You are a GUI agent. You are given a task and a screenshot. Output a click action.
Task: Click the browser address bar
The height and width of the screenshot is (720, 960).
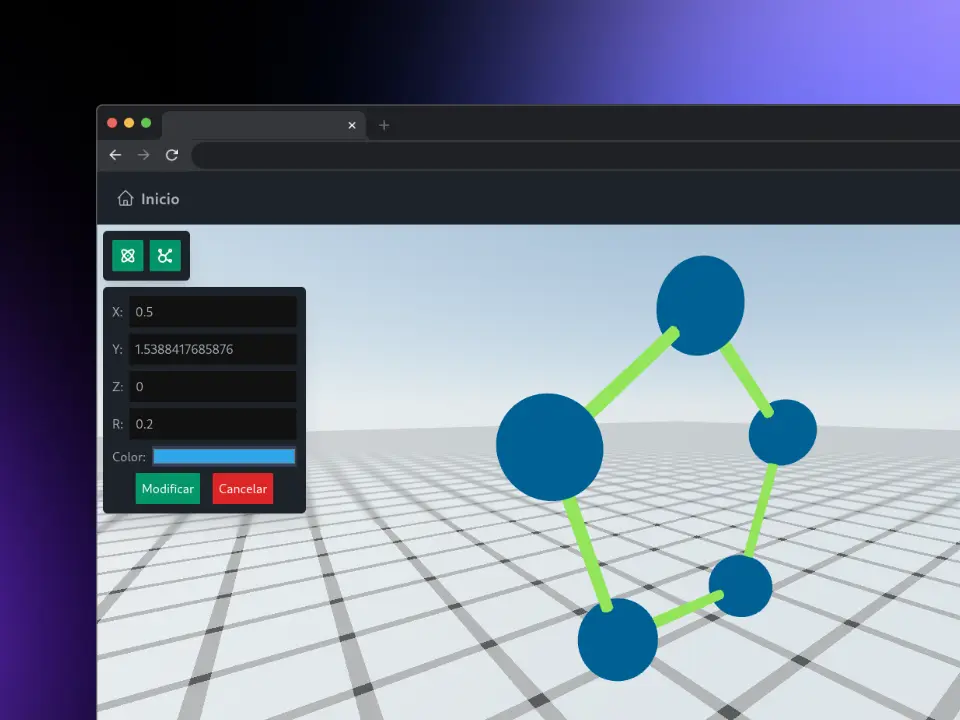point(570,155)
